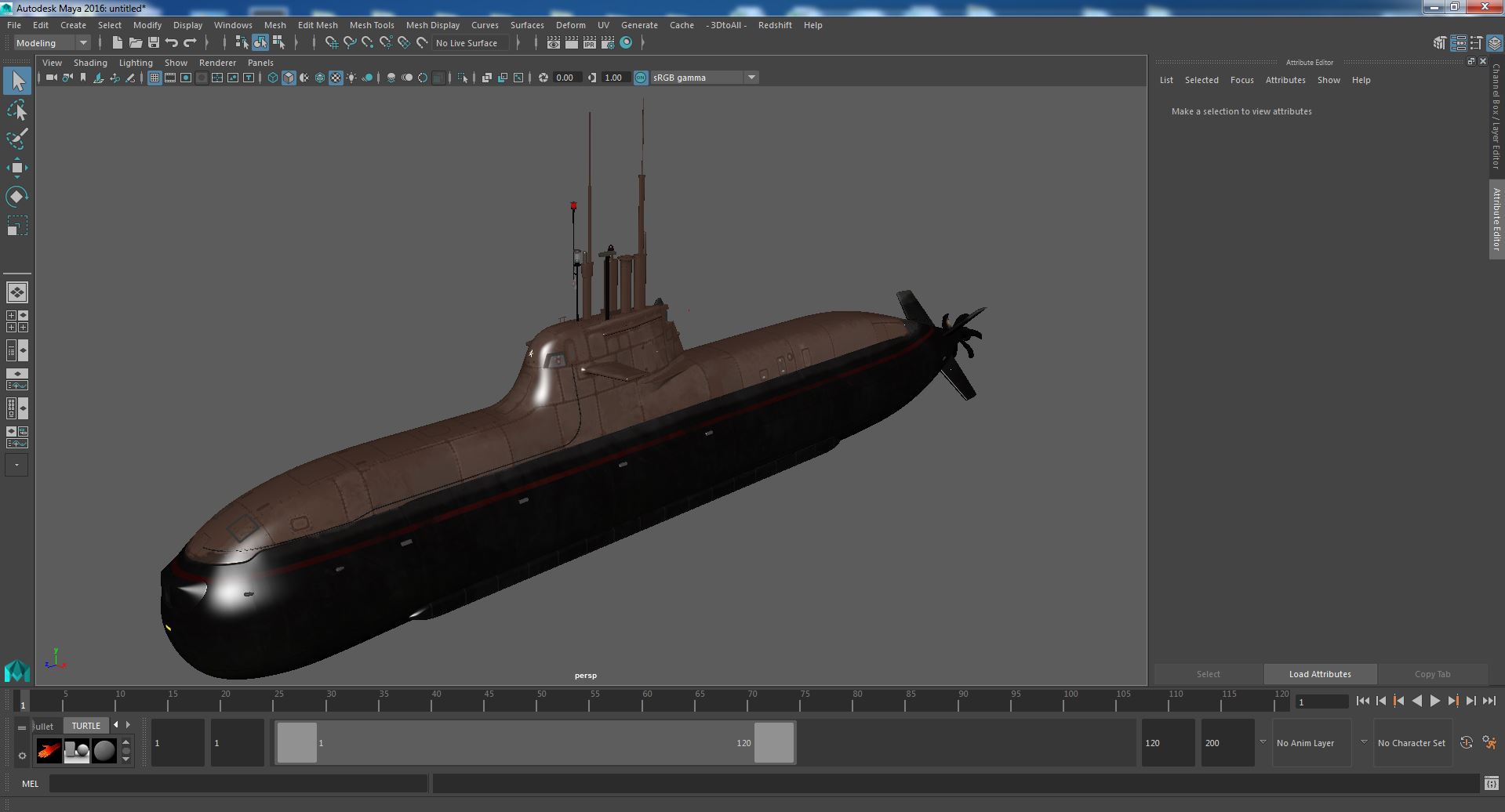The width and height of the screenshot is (1505, 812).
Task: Toggle wireframe shading mode
Action: pyautogui.click(x=273, y=78)
